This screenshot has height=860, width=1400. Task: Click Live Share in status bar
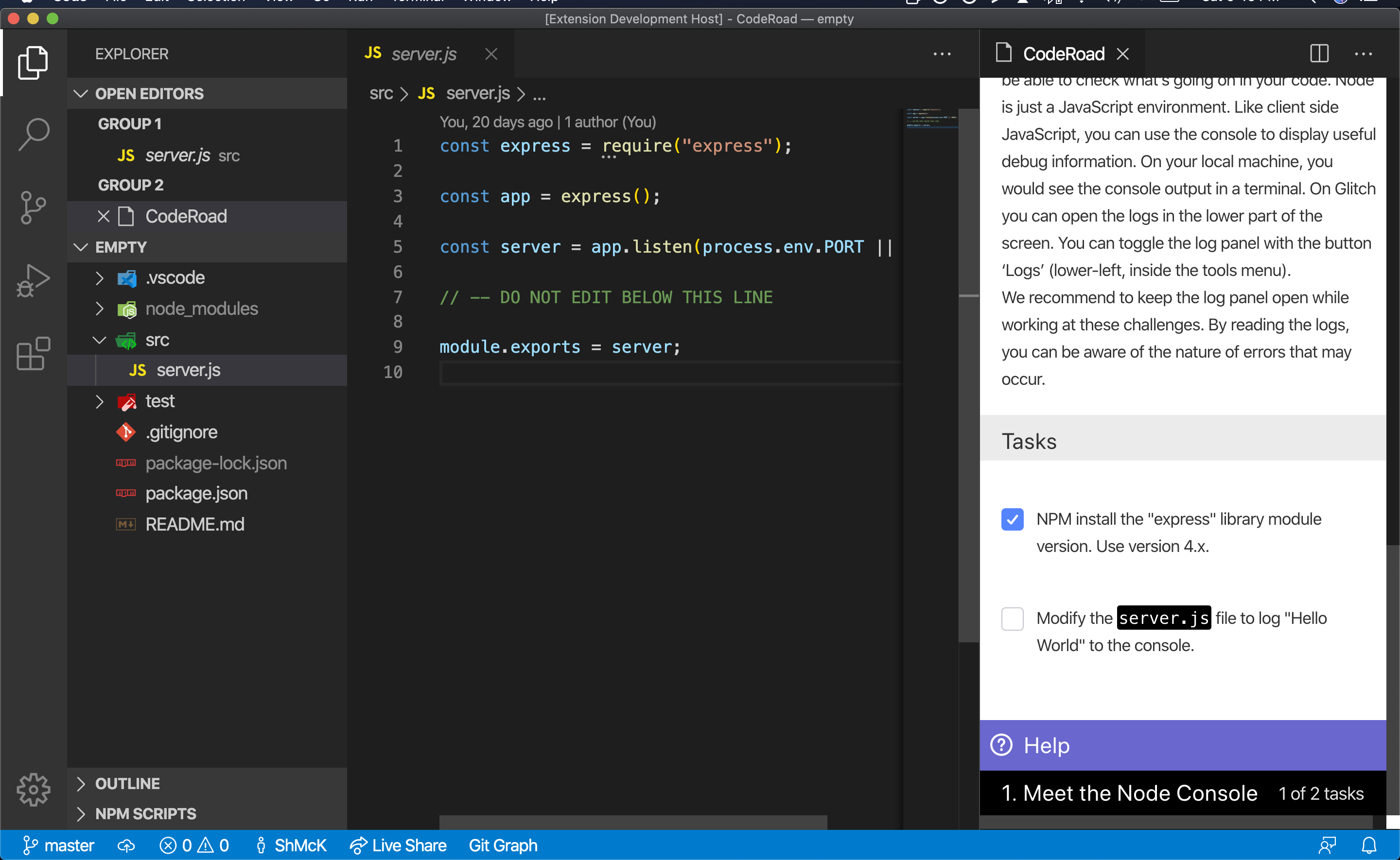399,845
